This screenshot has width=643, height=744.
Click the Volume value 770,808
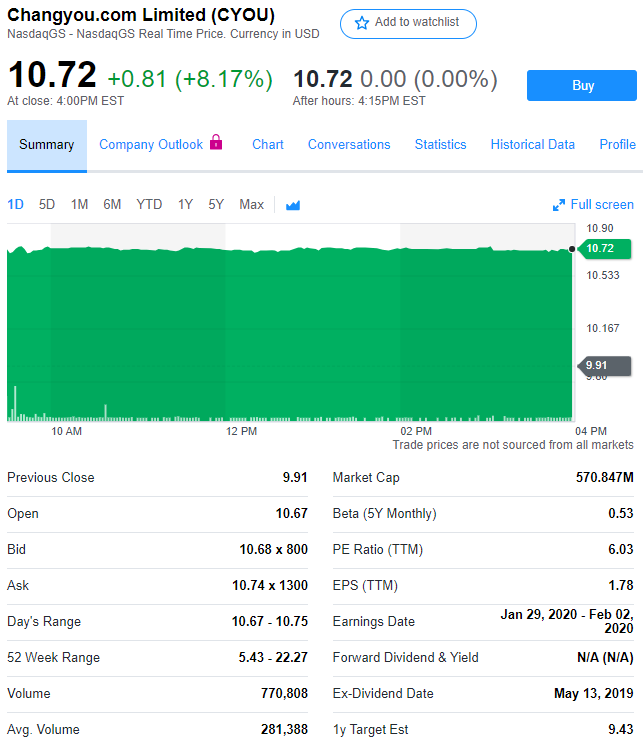coord(284,694)
